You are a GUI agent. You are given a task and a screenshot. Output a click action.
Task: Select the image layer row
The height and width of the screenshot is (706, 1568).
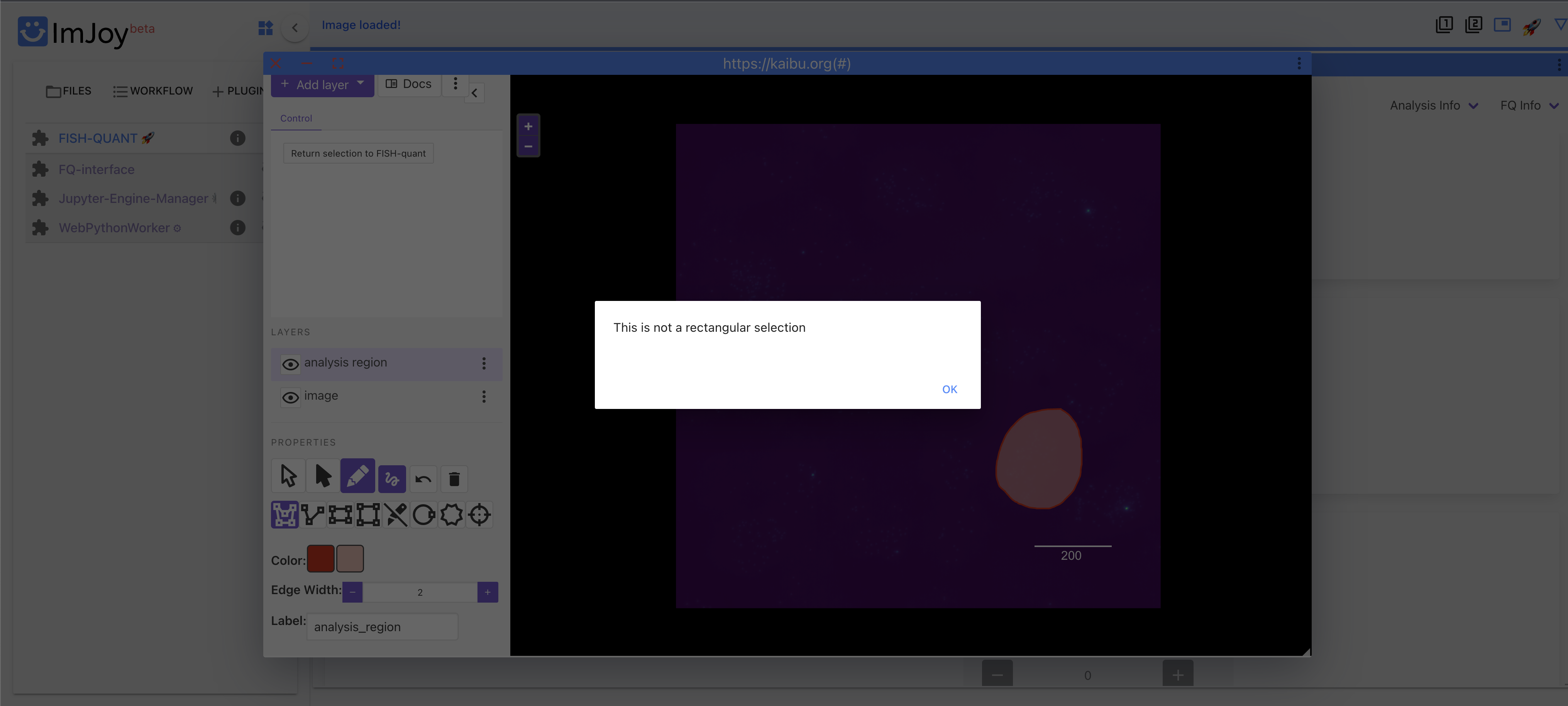pyautogui.click(x=386, y=397)
